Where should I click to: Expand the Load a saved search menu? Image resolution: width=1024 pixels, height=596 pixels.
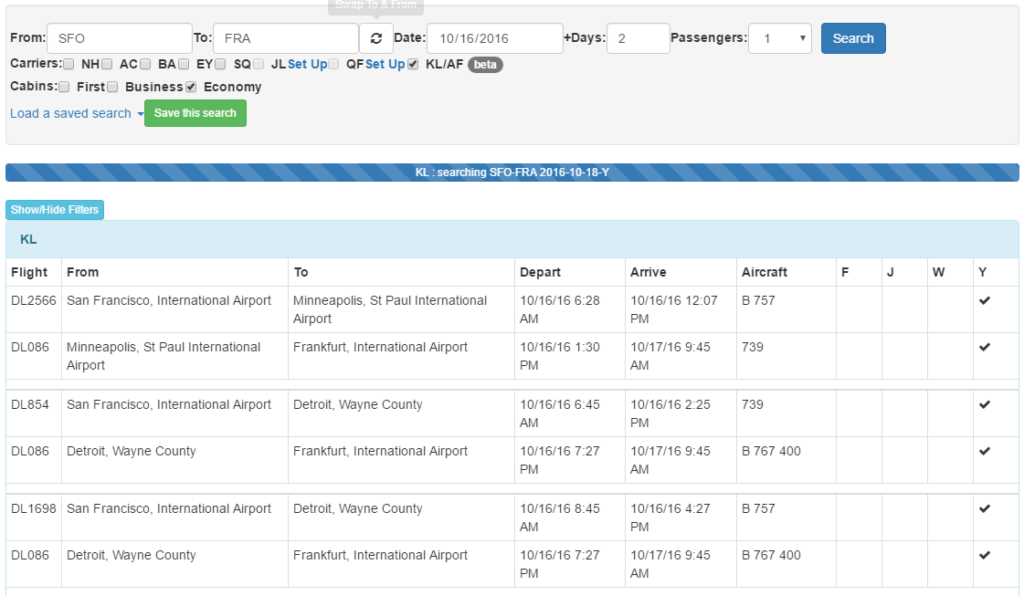click(69, 113)
